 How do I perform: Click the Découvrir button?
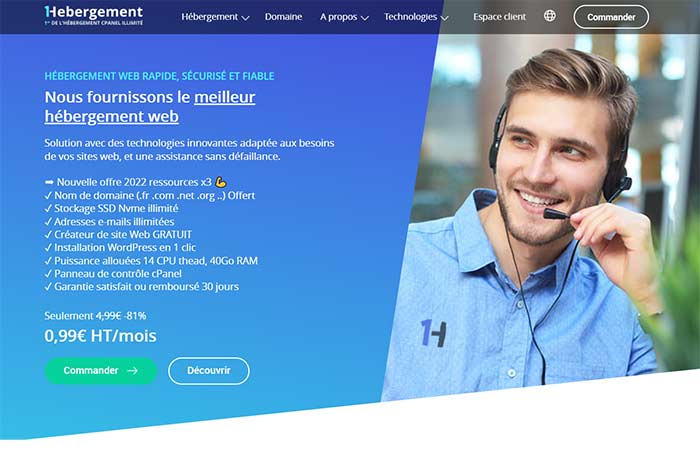pos(209,371)
